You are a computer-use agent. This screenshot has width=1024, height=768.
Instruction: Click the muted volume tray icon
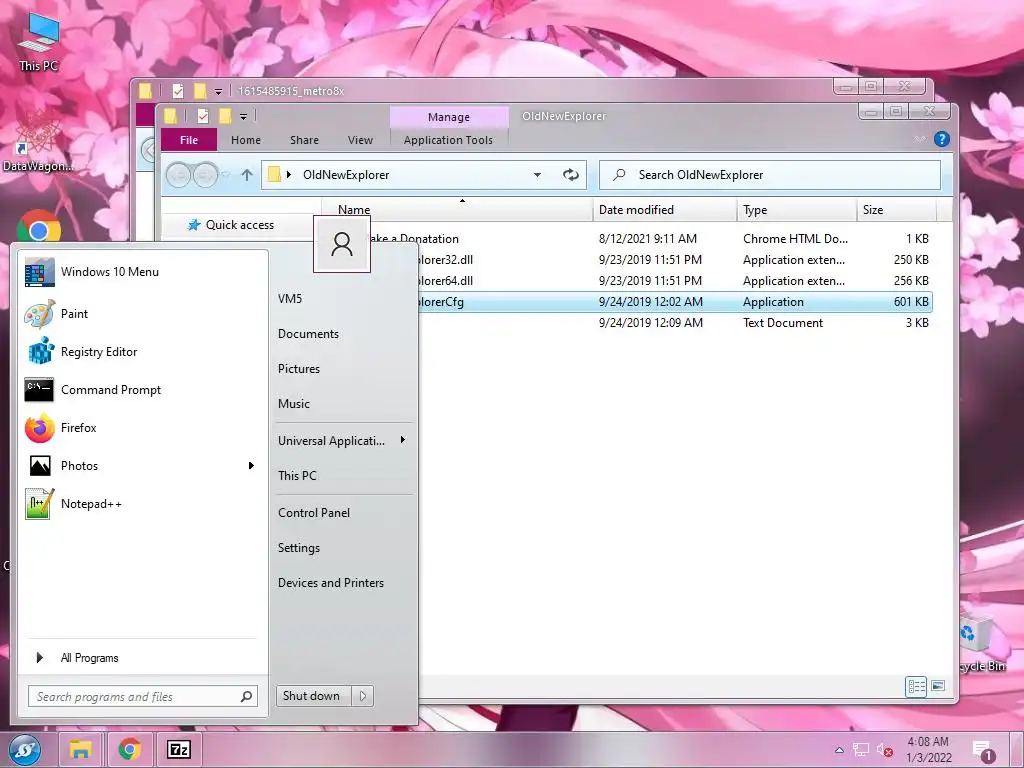pyautogui.click(x=884, y=750)
